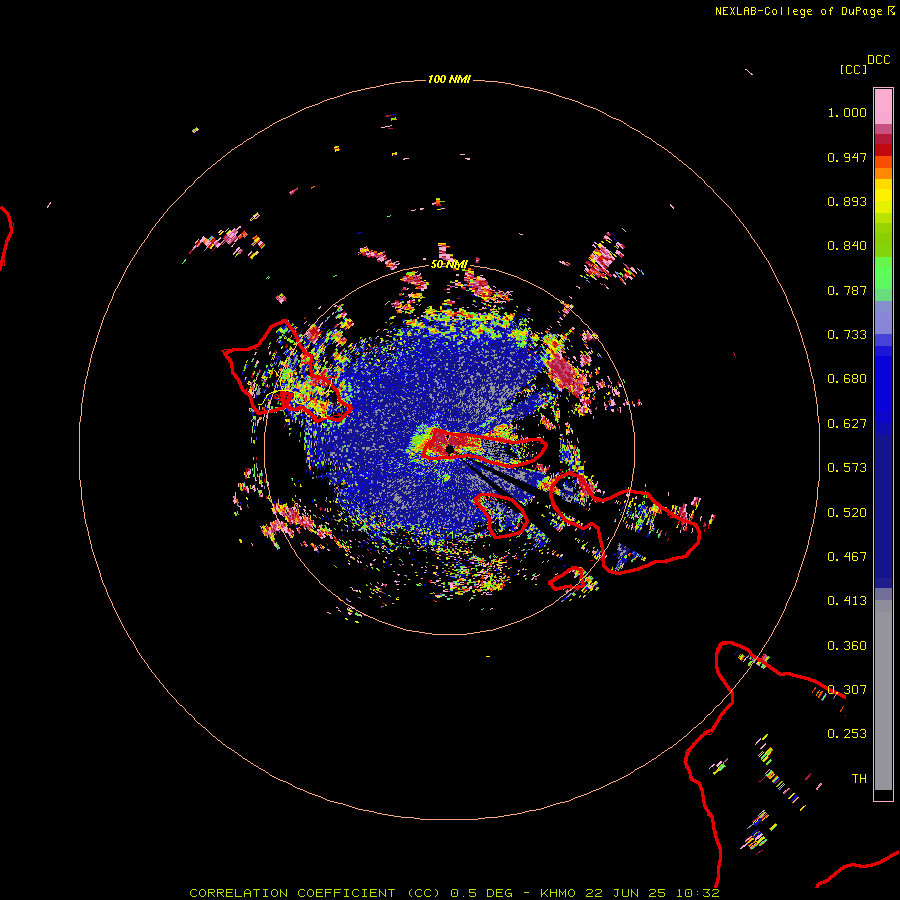Viewport: 900px width, 900px height.
Task: Click the 50 NMI range ring label
Action: point(449,265)
